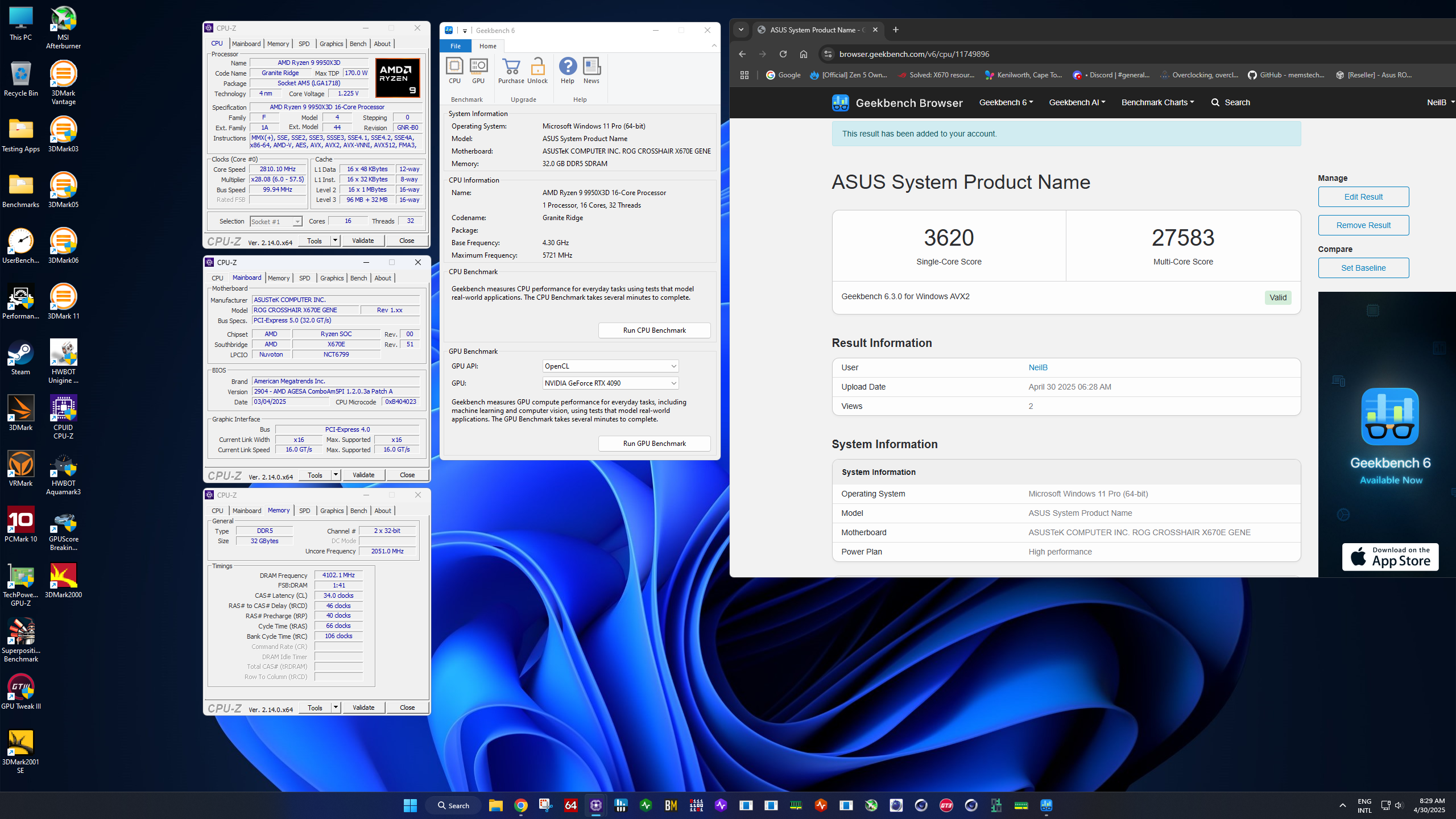The width and height of the screenshot is (1456, 819).
Task: Open File Explorer from the taskbar
Action: click(x=495, y=805)
